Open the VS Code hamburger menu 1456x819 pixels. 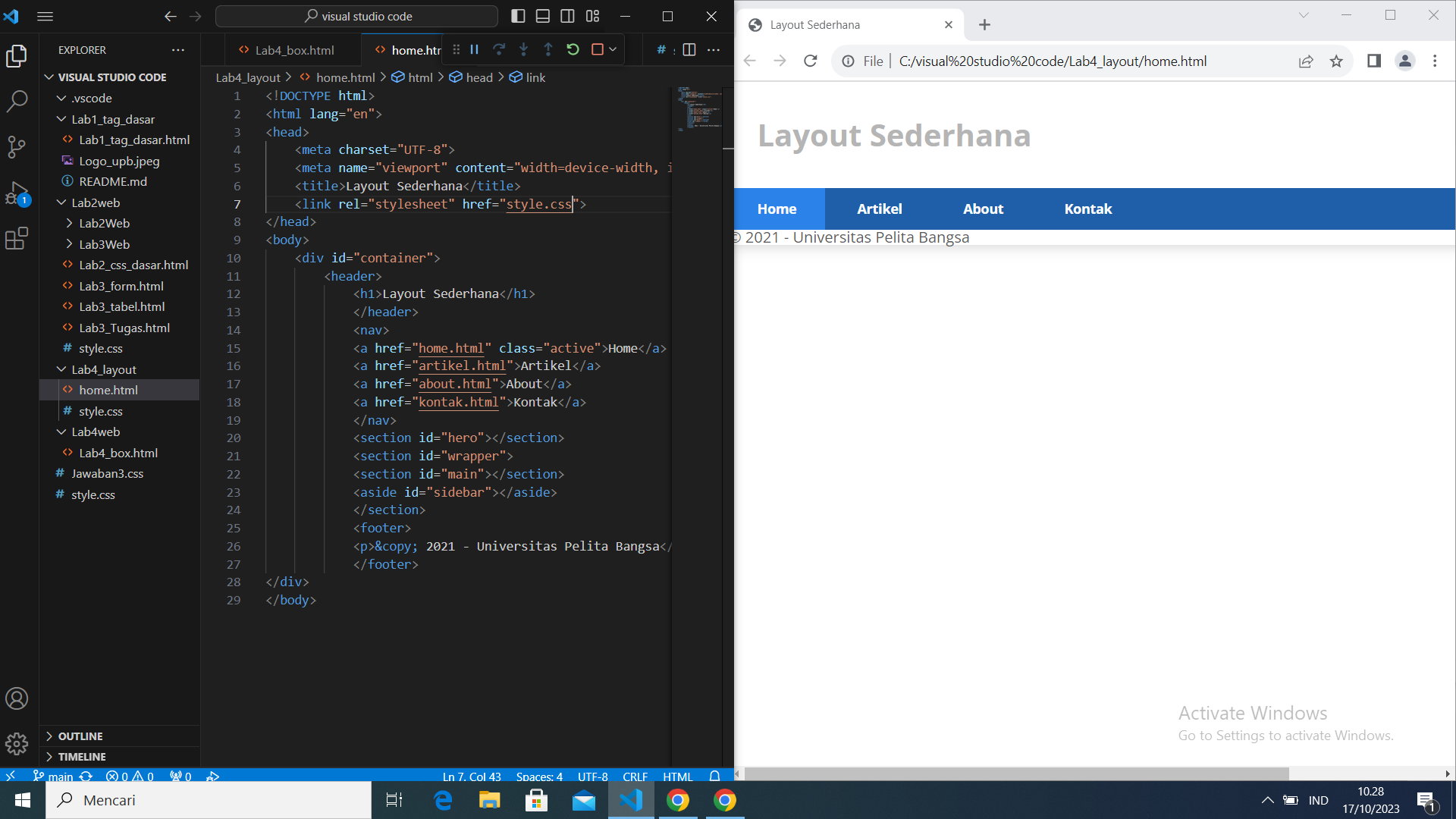(x=45, y=16)
